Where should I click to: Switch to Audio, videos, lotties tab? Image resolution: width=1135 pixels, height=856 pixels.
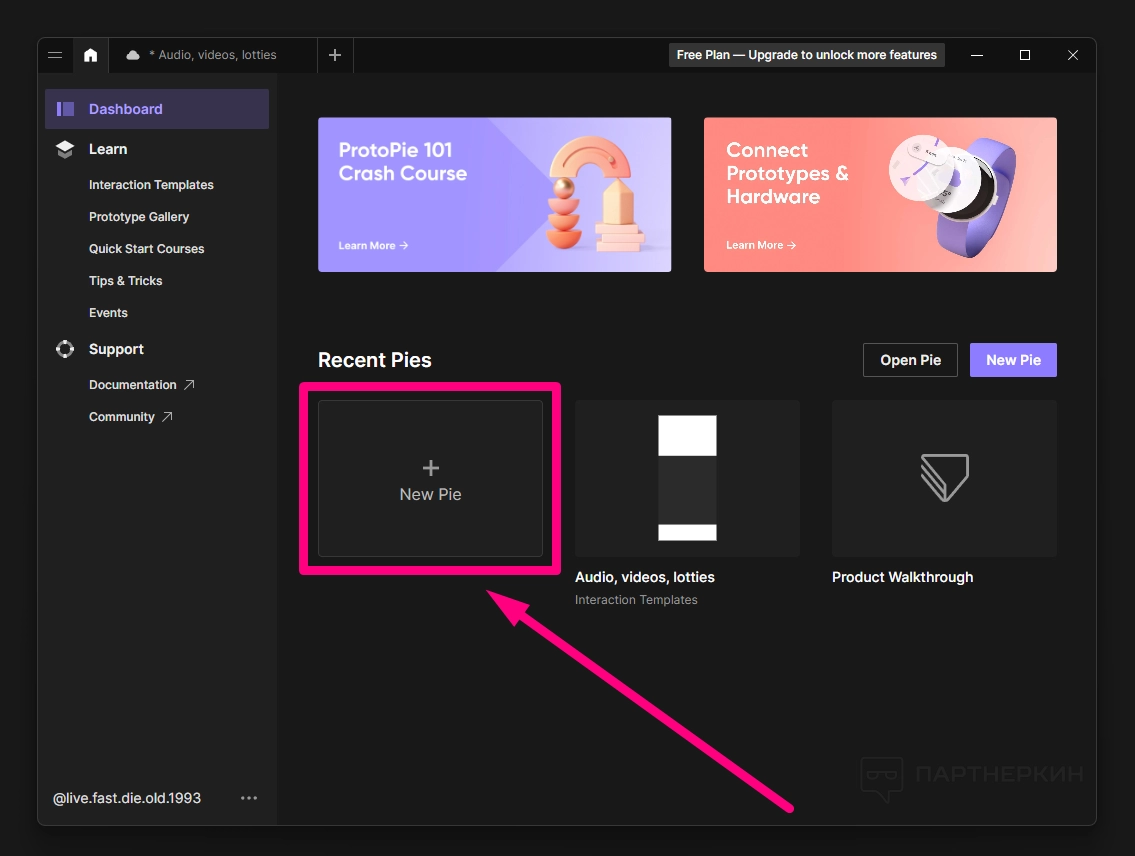click(213, 55)
